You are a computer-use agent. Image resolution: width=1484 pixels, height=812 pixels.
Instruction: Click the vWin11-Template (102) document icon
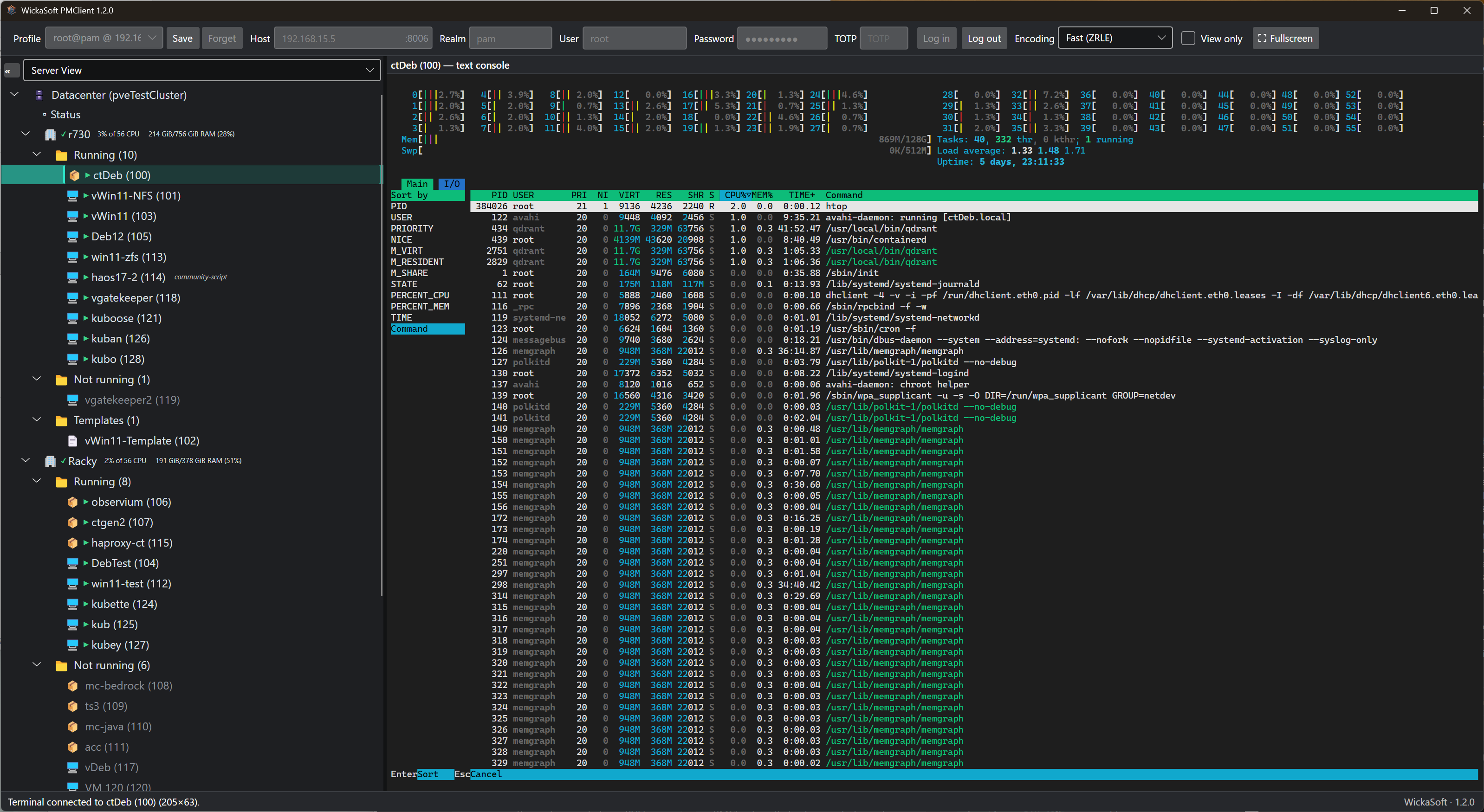click(x=72, y=440)
